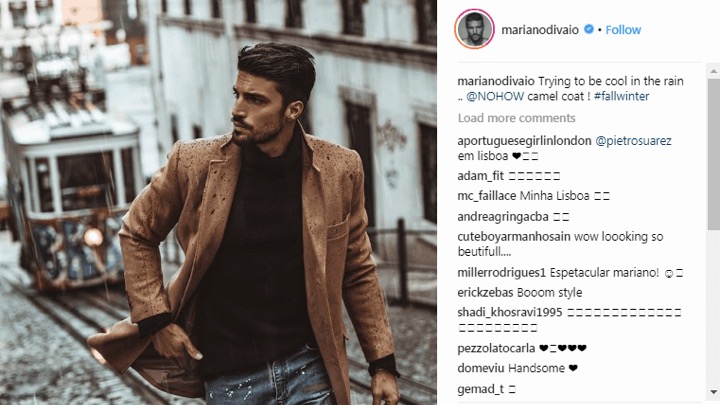Open the #fallwinter hashtag

pyautogui.click(x=621, y=96)
